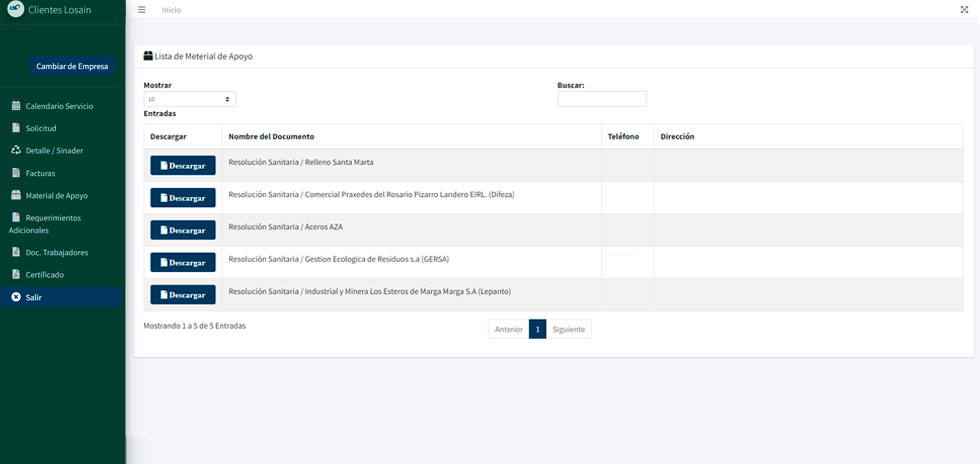980x464 pixels.
Task: Click the fullscreen expand icon at top right
Action: [964, 9]
